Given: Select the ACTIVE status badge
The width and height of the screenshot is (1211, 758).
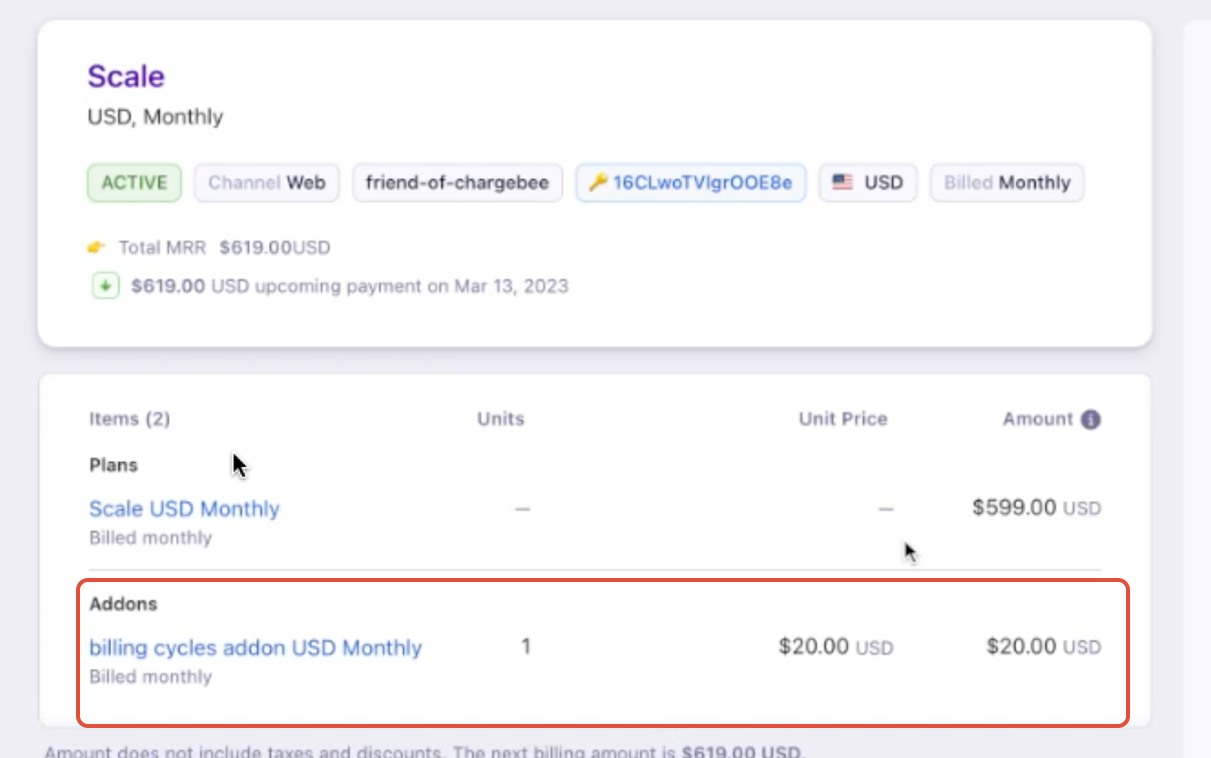Looking at the screenshot, I should click(x=135, y=183).
